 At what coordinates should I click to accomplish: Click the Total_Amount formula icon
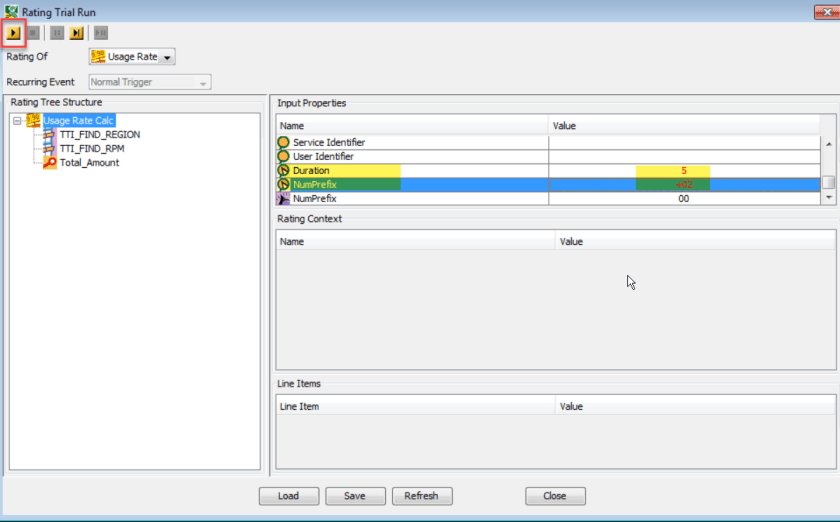point(49,162)
